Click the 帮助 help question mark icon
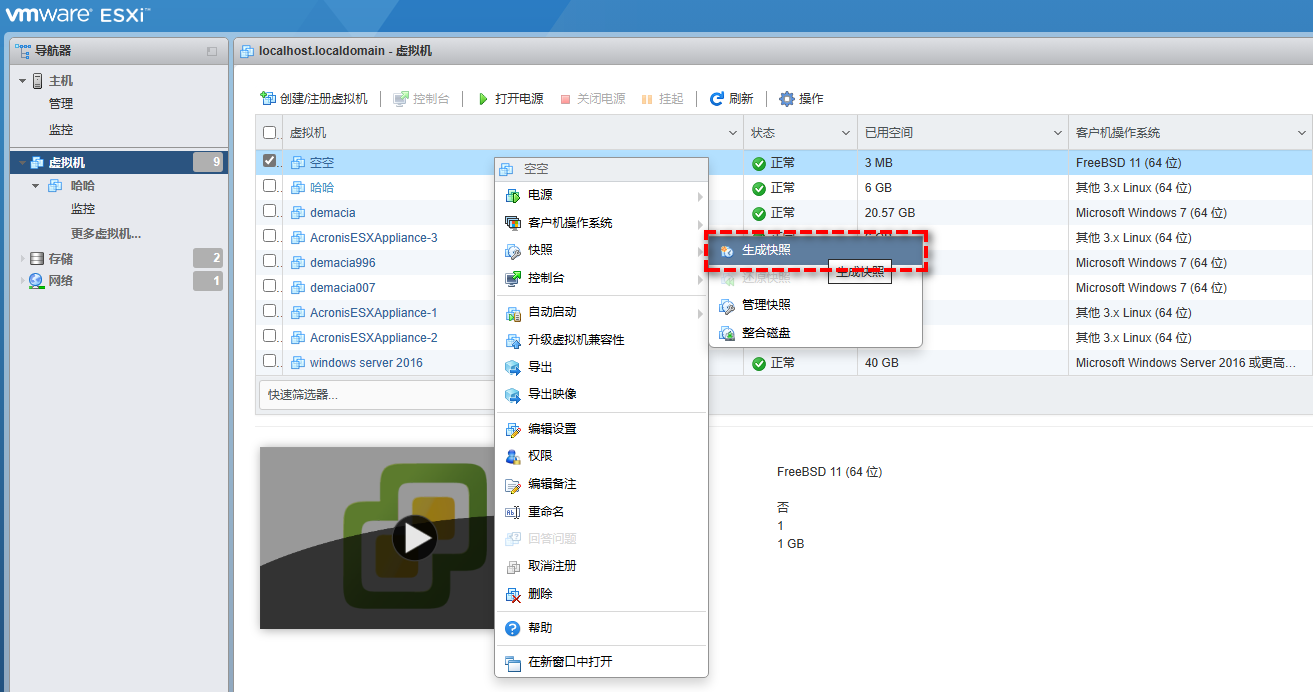This screenshot has width=1313, height=692. (x=513, y=628)
